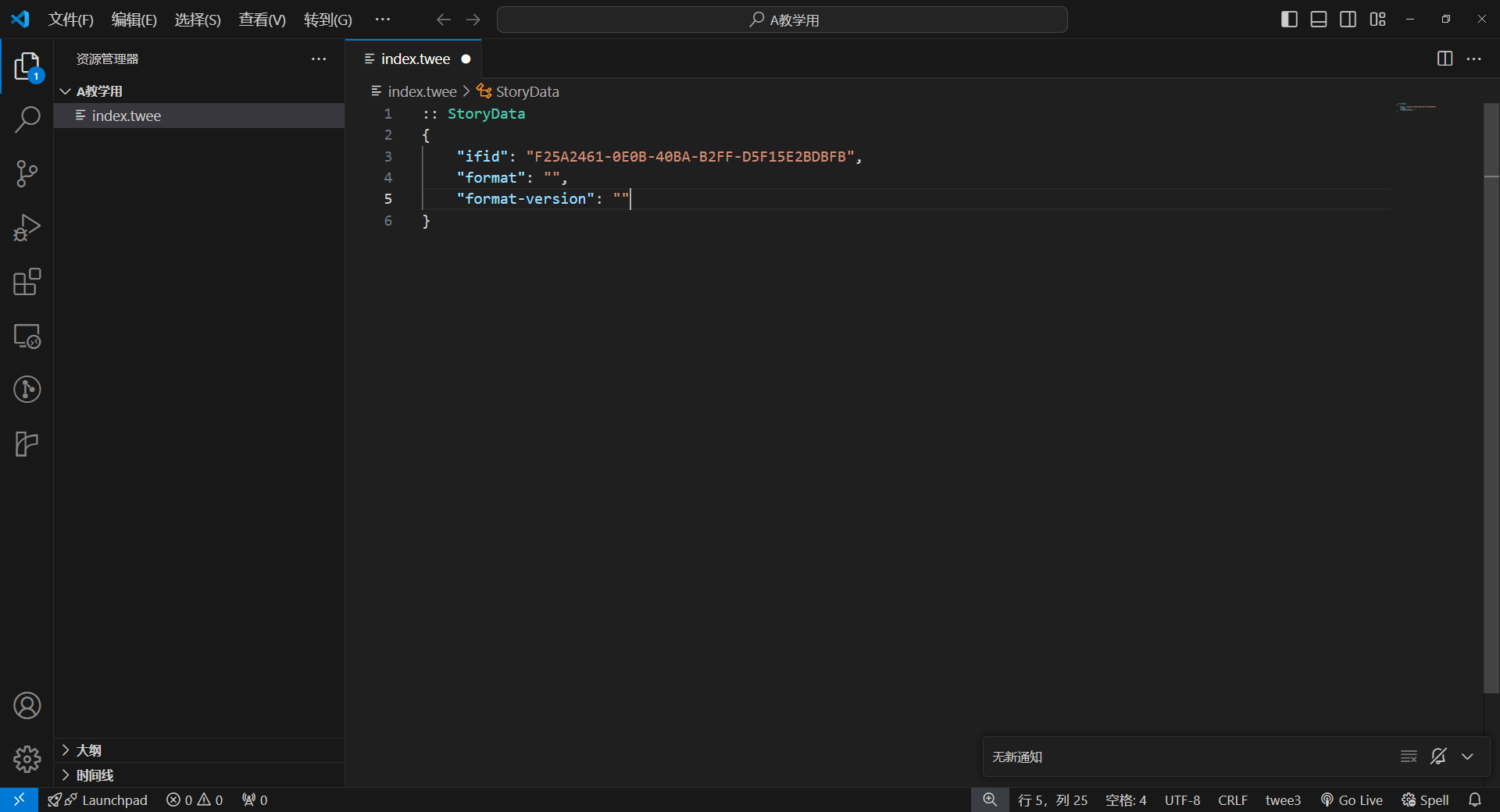Open the 文件(F) menu
The width and height of the screenshot is (1500, 812).
click(x=71, y=20)
